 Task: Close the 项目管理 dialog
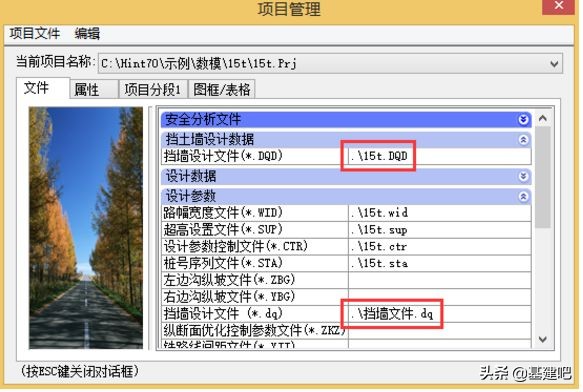[x=559, y=6]
